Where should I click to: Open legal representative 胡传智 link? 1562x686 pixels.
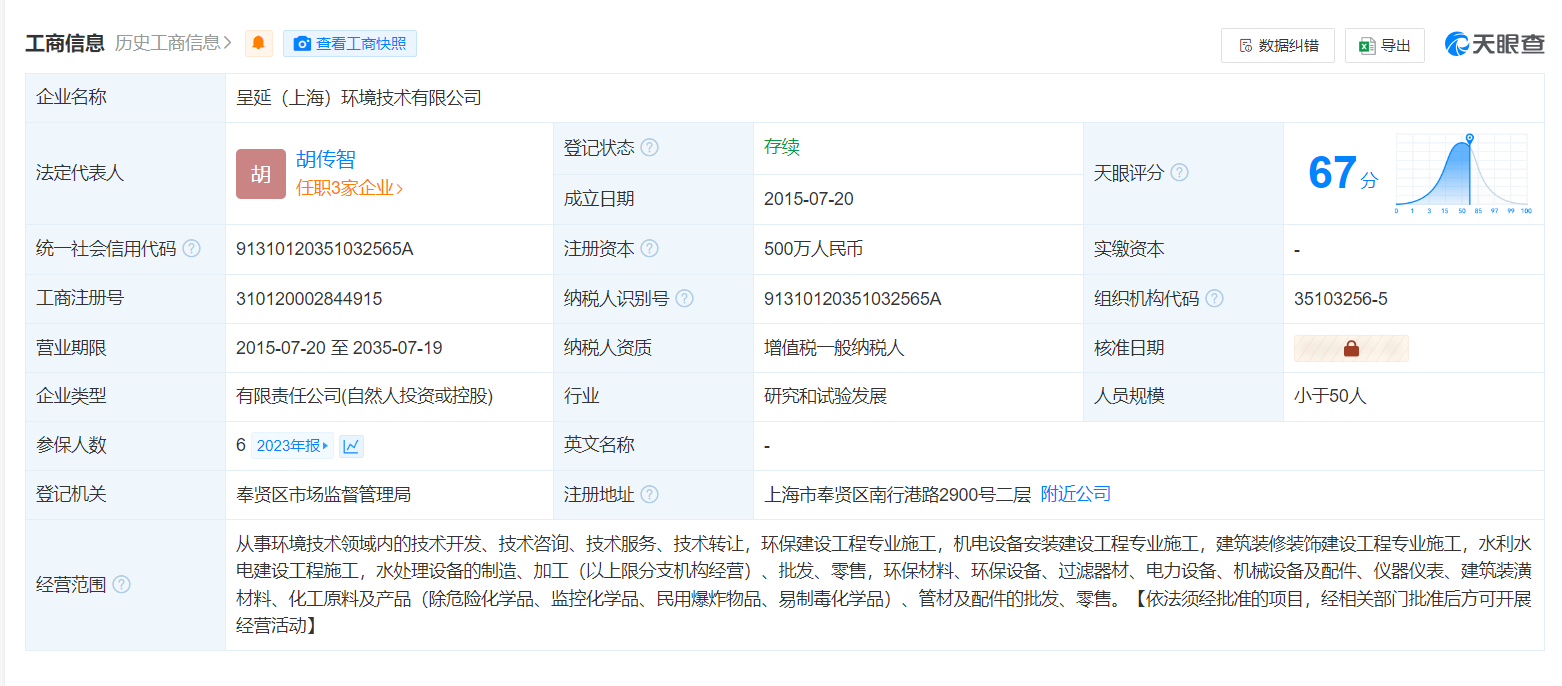(326, 159)
